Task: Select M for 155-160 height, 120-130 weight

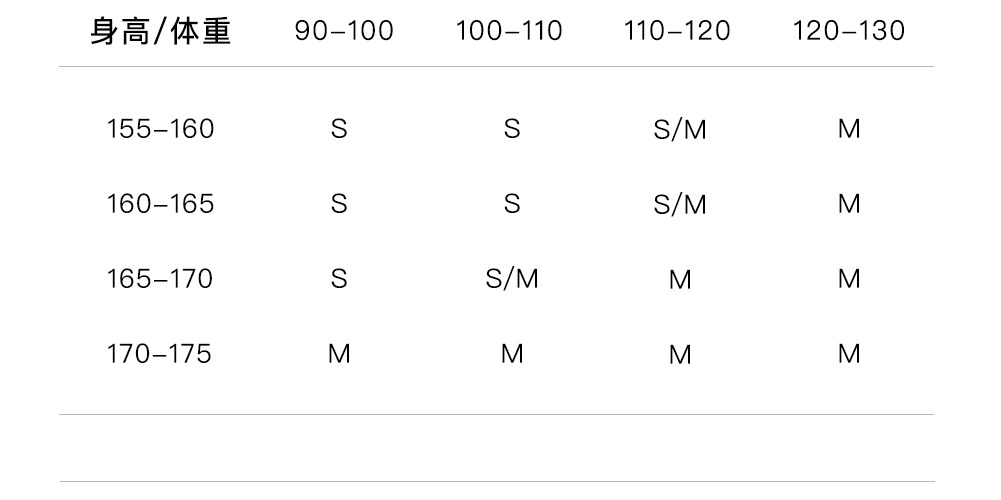Action: click(x=849, y=130)
